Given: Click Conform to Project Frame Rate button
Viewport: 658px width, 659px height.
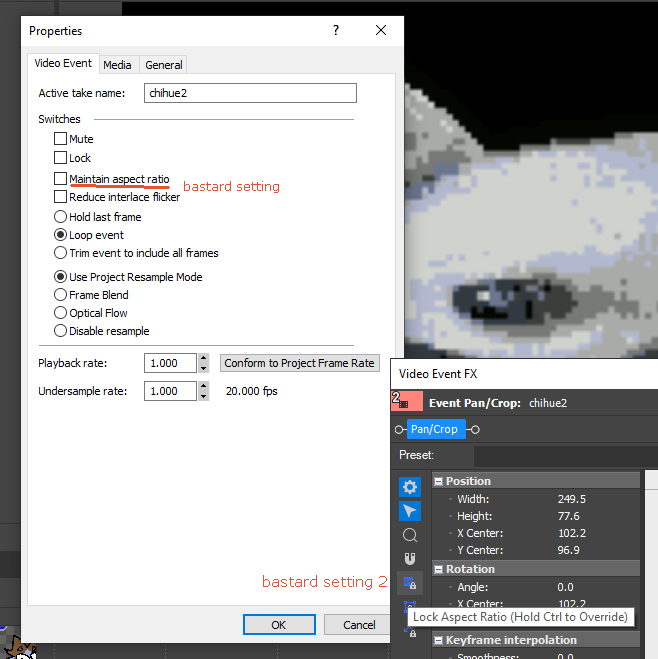Looking at the screenshot, I should pyautogui.click(x=299, y=363).
